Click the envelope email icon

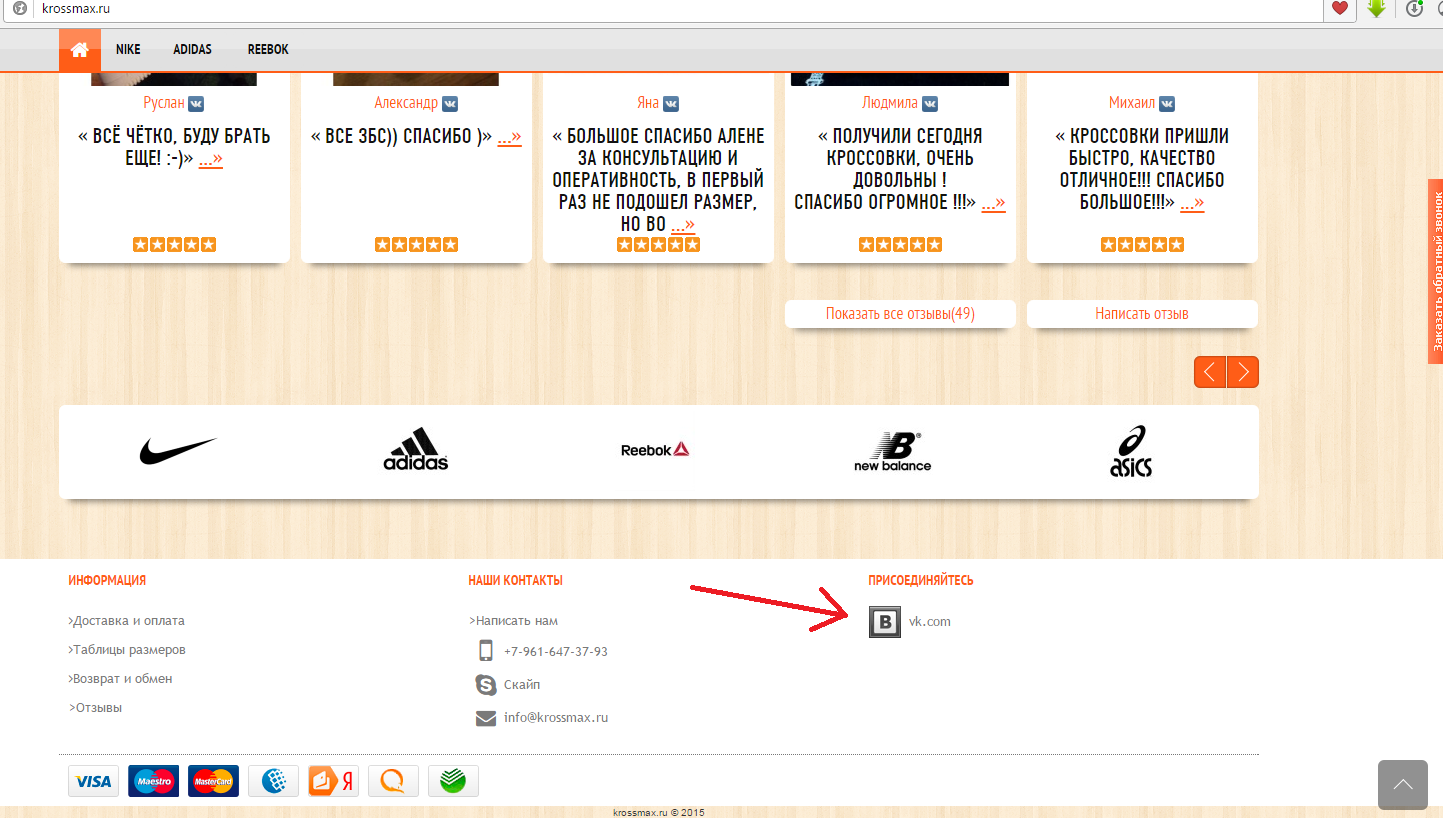(x=486, y=718)
